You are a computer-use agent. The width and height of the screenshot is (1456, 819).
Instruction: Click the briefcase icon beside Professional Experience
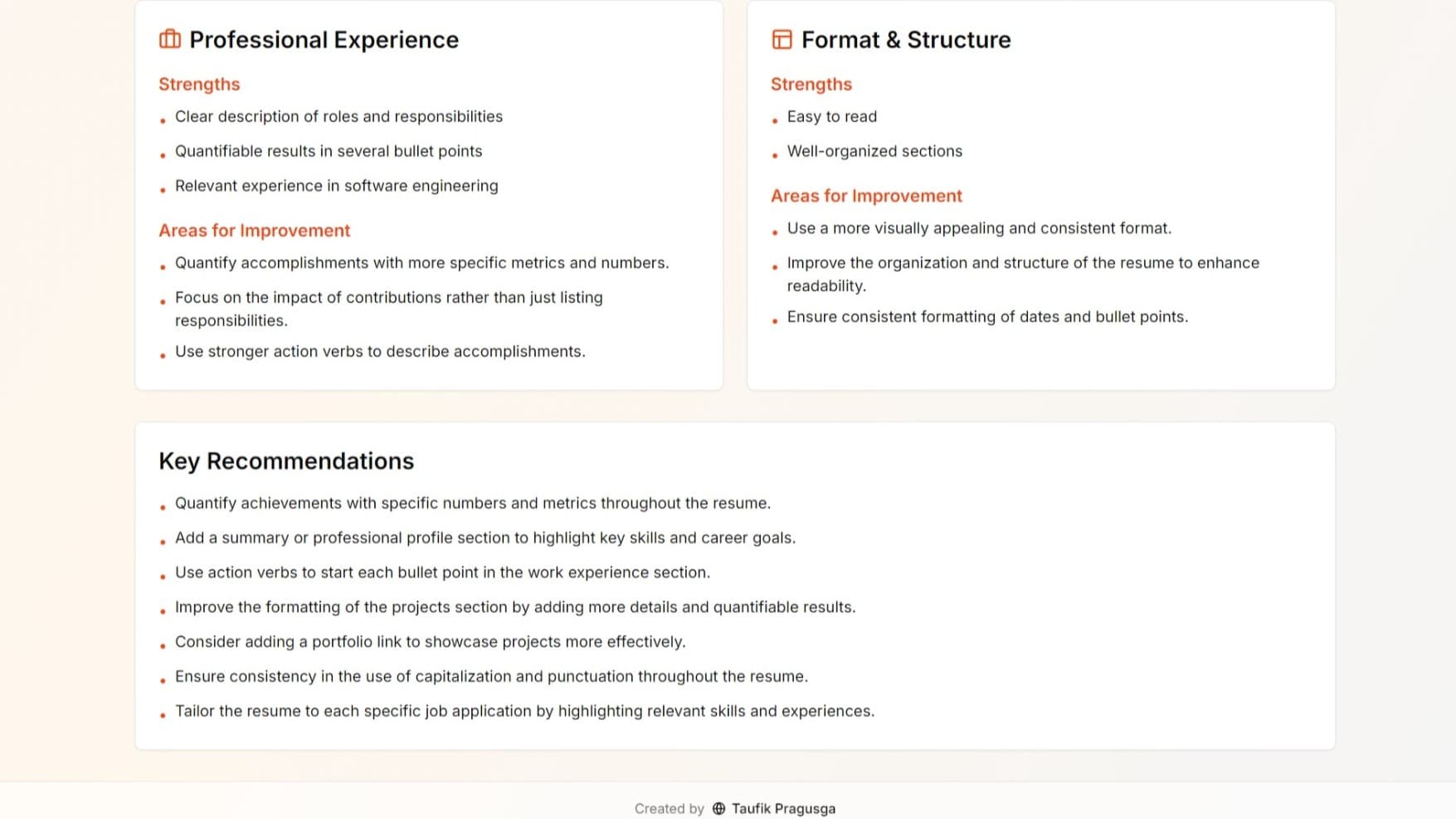click(x=169, y=38)
